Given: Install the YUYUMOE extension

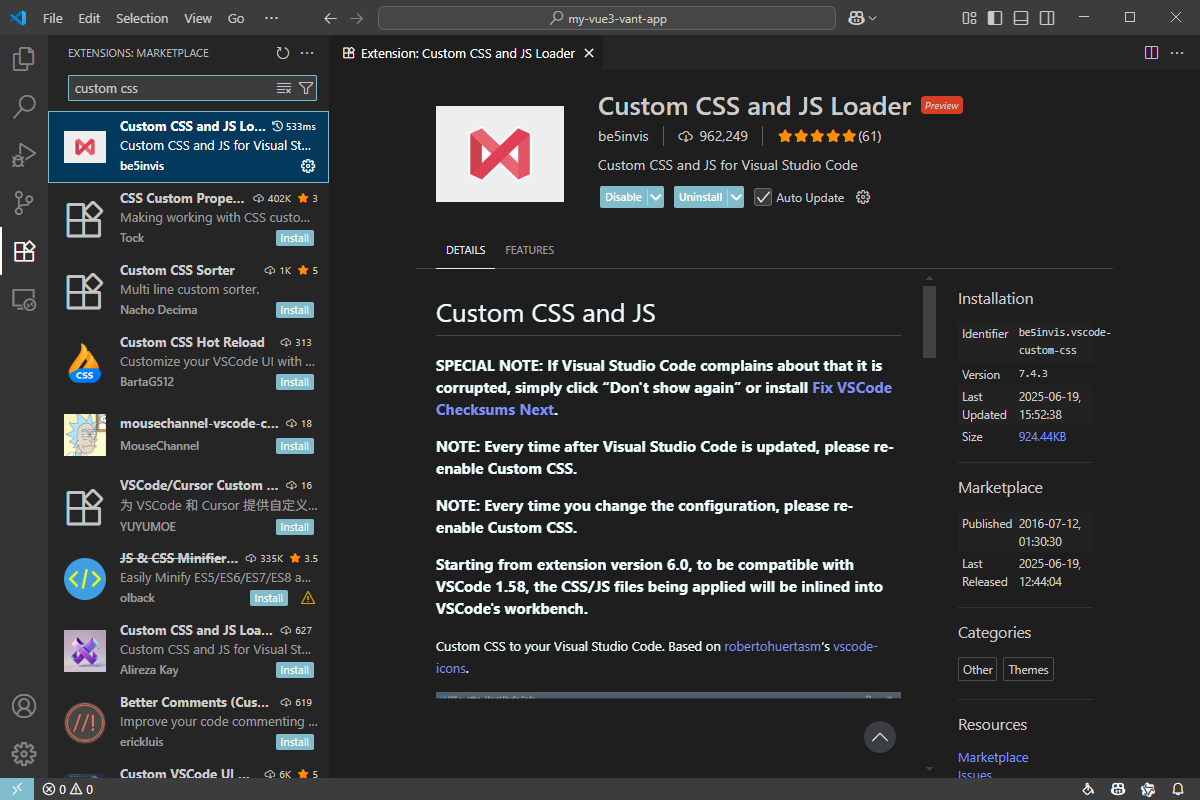Looking at the screenshot, I should (295, 527).
